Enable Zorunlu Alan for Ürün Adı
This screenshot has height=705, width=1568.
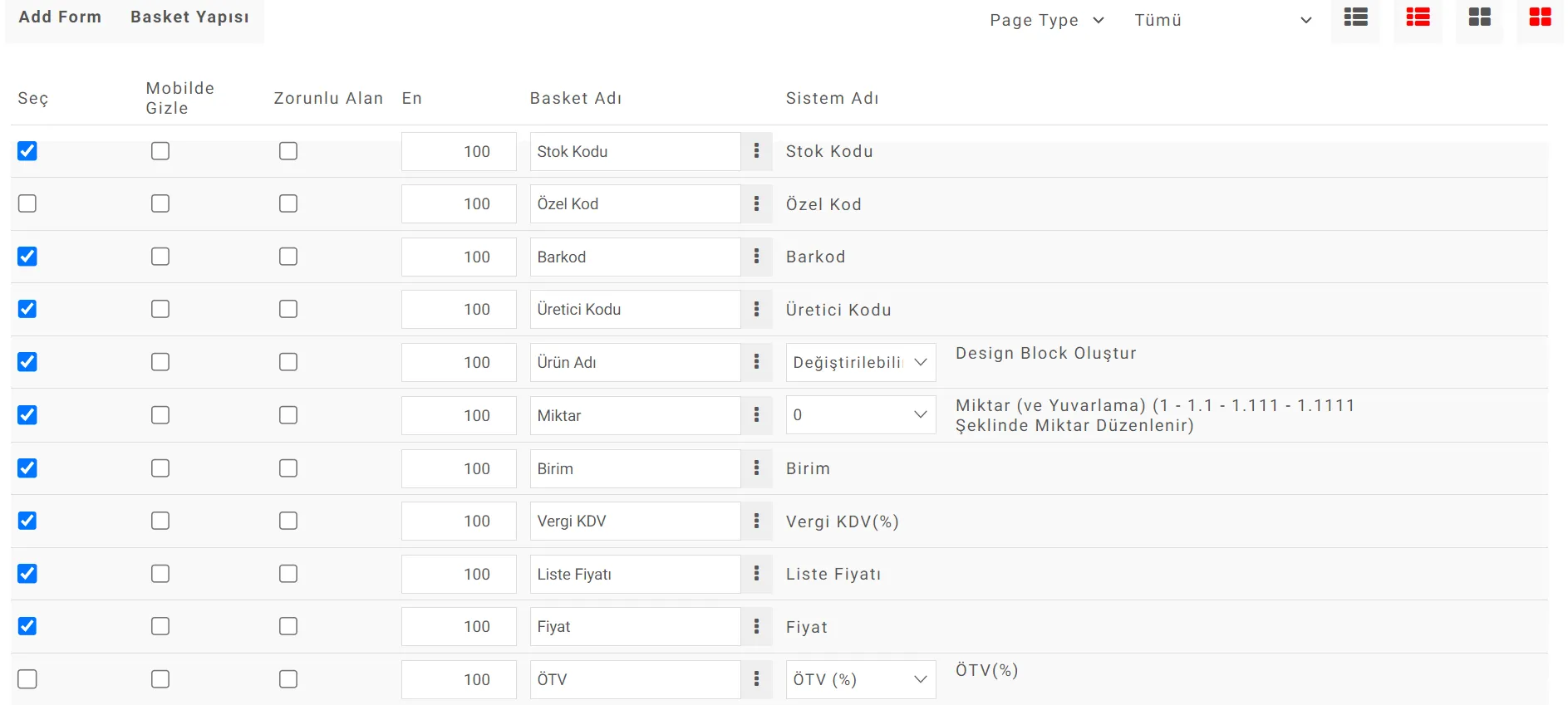tap(288, 362)
